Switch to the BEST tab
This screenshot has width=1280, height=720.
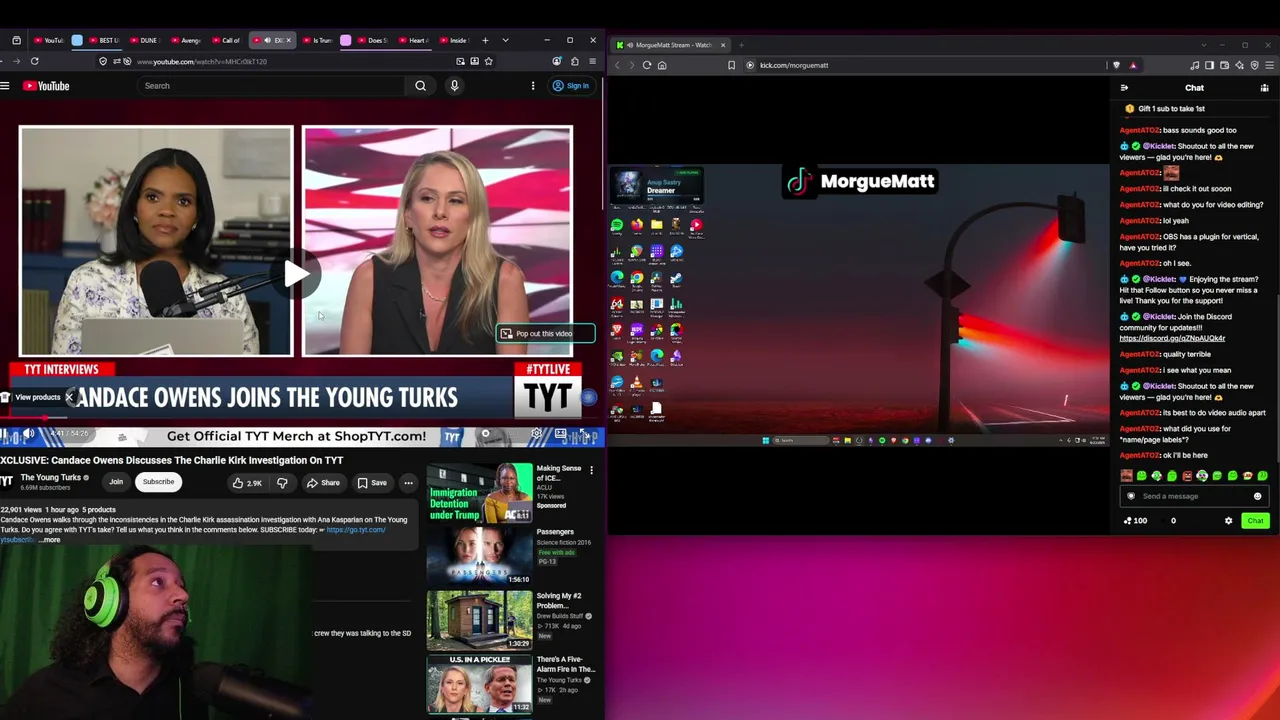(x=104, y=41)
